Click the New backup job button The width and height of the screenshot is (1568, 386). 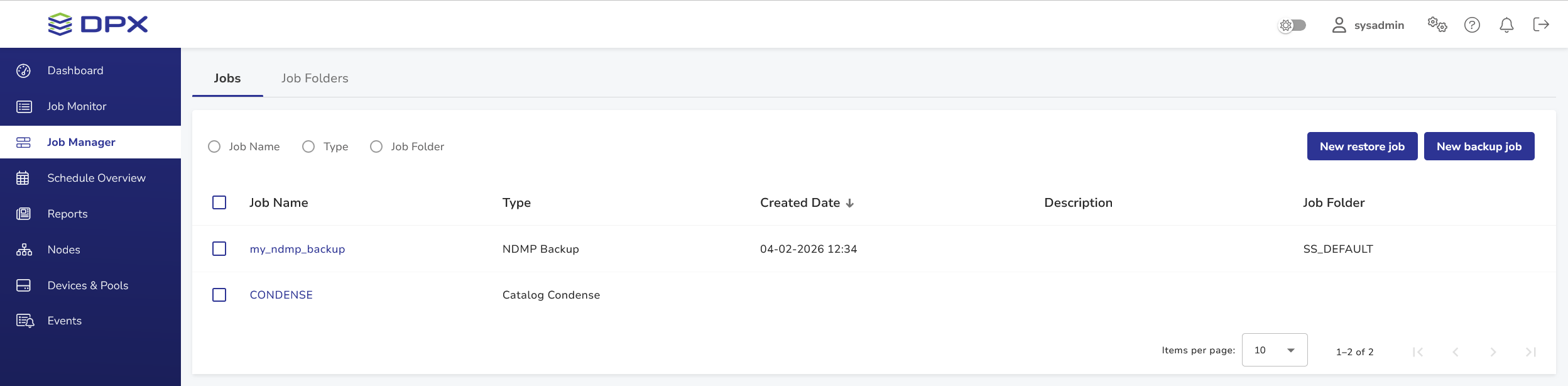click(1479, 146)
